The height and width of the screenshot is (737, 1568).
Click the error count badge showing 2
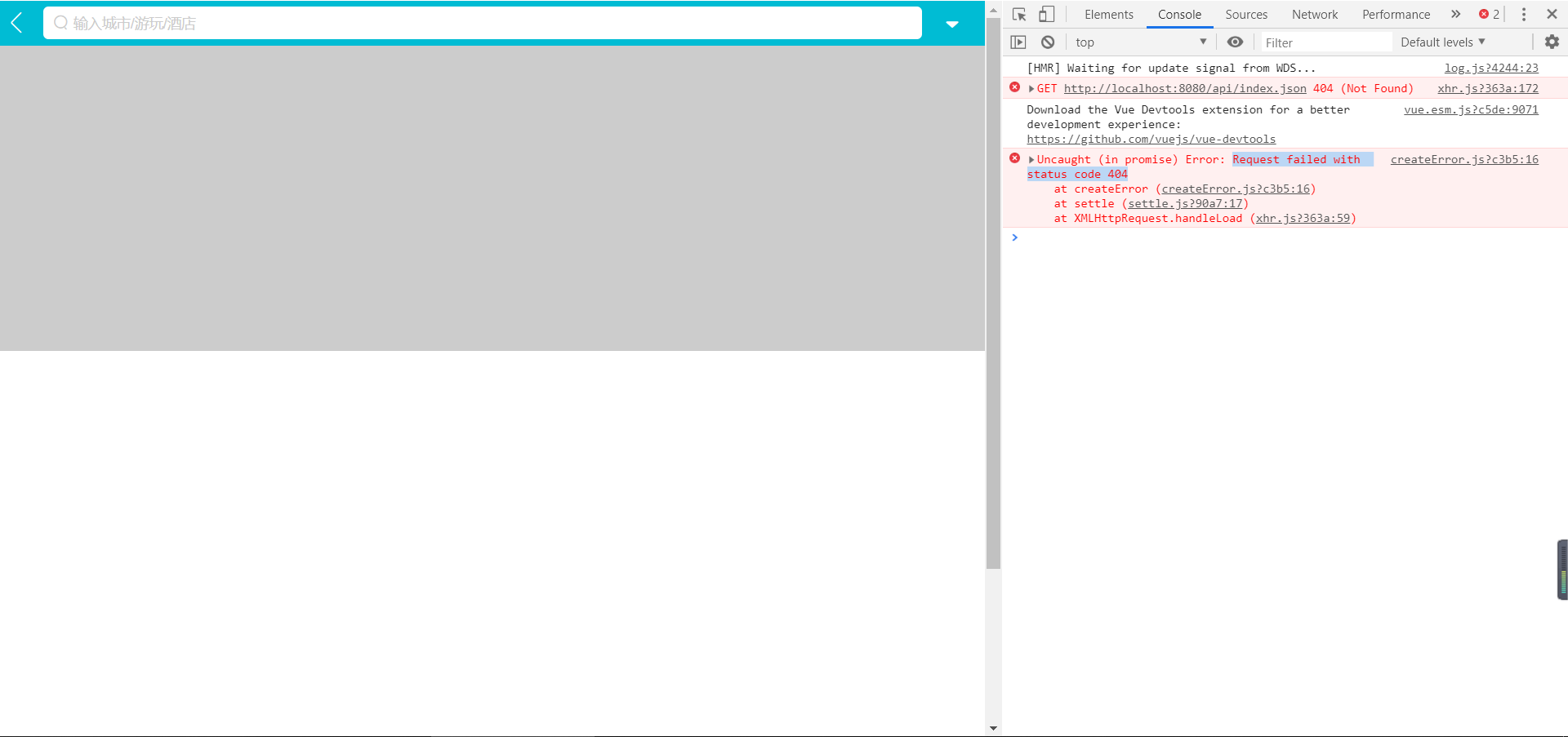pyautogui.click(x=1490, y=14)
